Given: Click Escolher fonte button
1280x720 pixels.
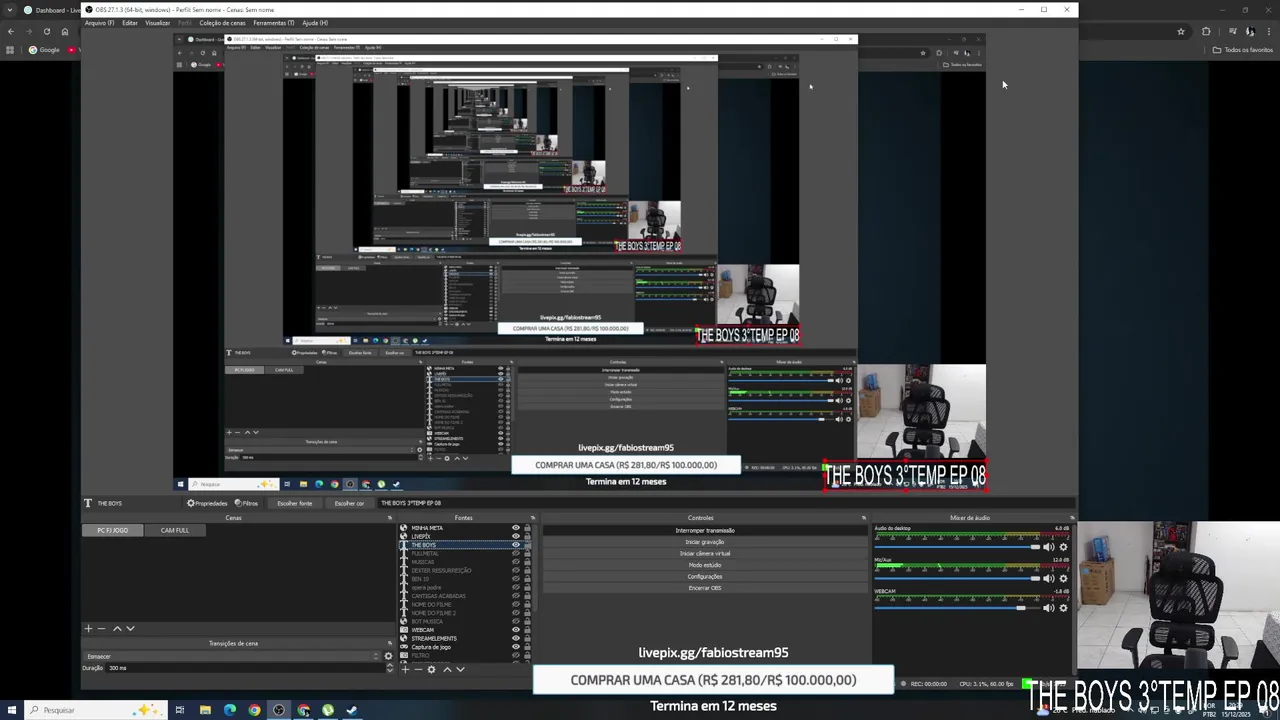Looking at the screenshot, I should (x=295, y=503).
